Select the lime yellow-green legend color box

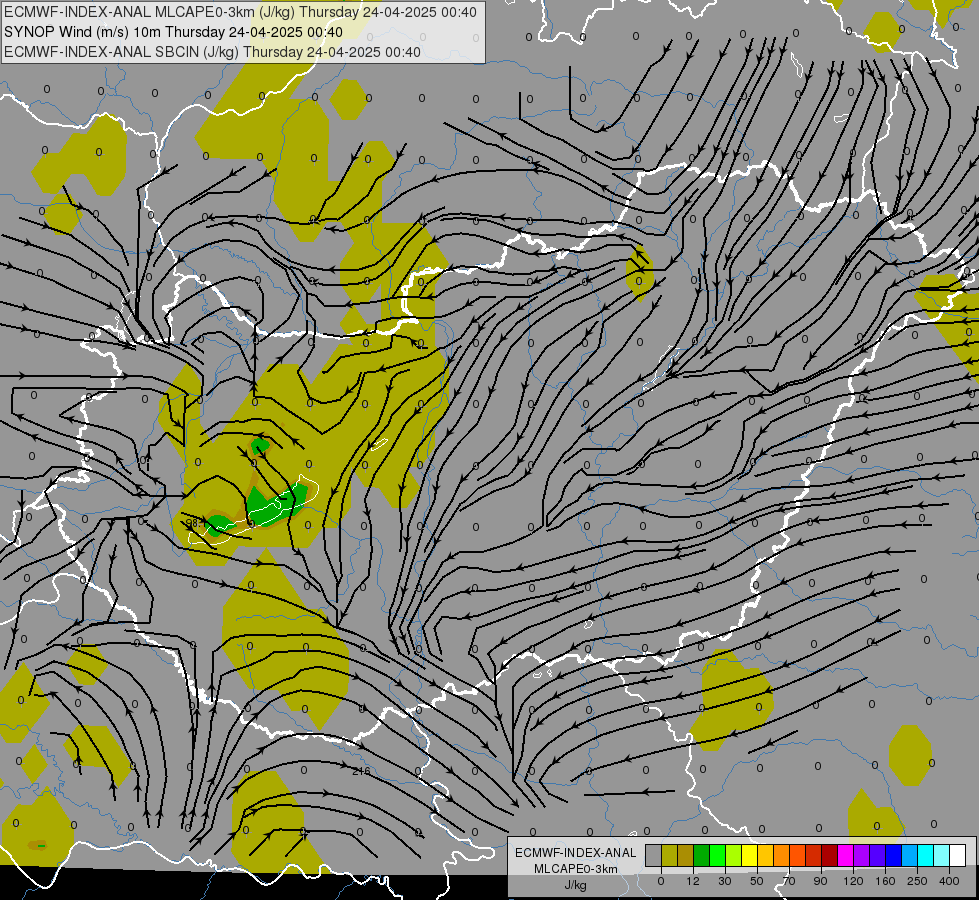(734, 856)
